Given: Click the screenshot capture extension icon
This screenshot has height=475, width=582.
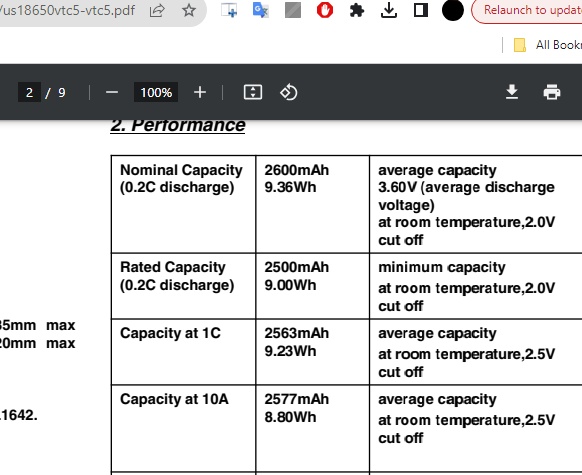Looking at the screenshot, I should (x=229, y=10).
